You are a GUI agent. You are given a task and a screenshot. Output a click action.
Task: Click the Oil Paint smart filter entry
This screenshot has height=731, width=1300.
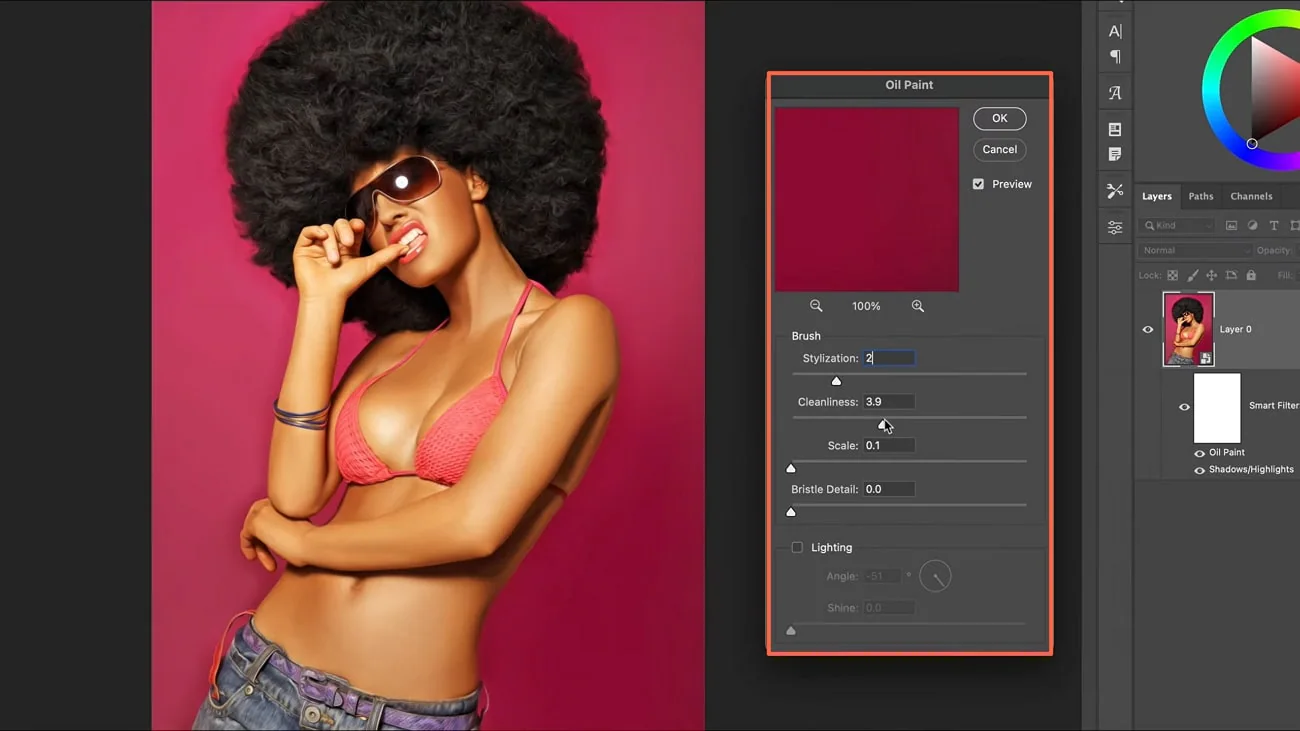click(1226, 452)
